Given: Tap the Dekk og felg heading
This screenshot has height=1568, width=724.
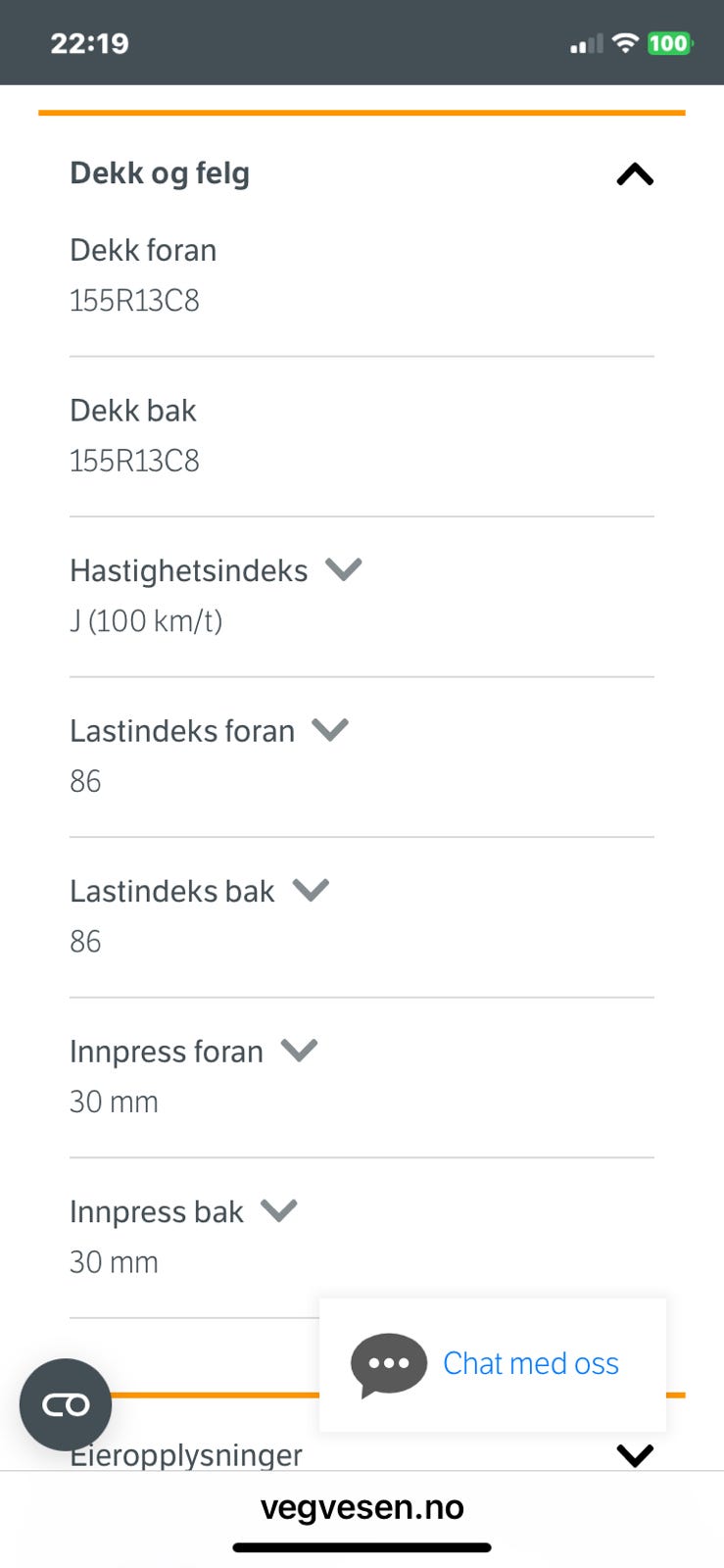Looking at the screenshot, I should pyautogui.click(x=160, y=173).
